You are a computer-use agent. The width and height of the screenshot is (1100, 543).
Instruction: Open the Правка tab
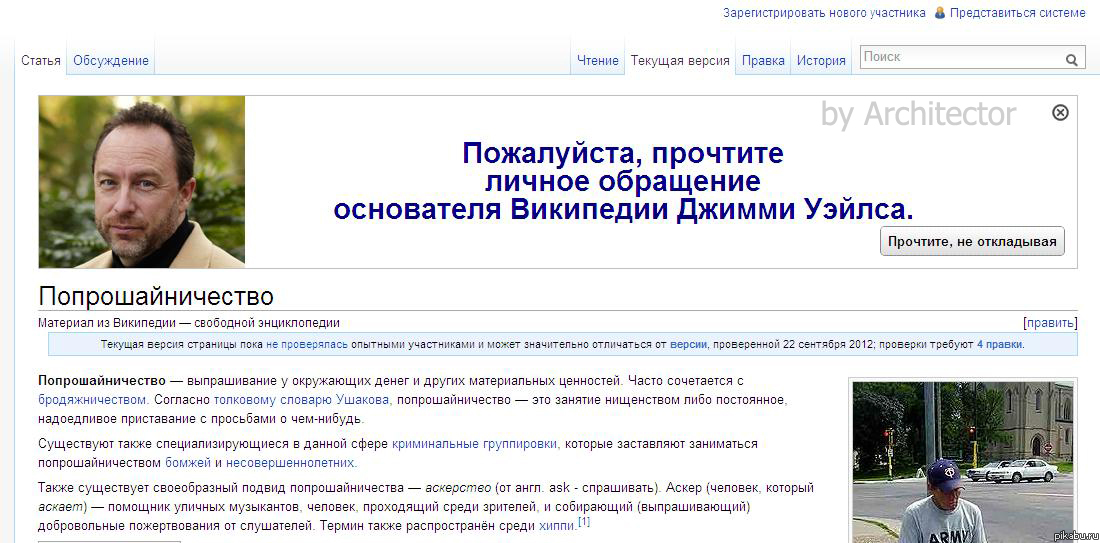coord(763,60)
